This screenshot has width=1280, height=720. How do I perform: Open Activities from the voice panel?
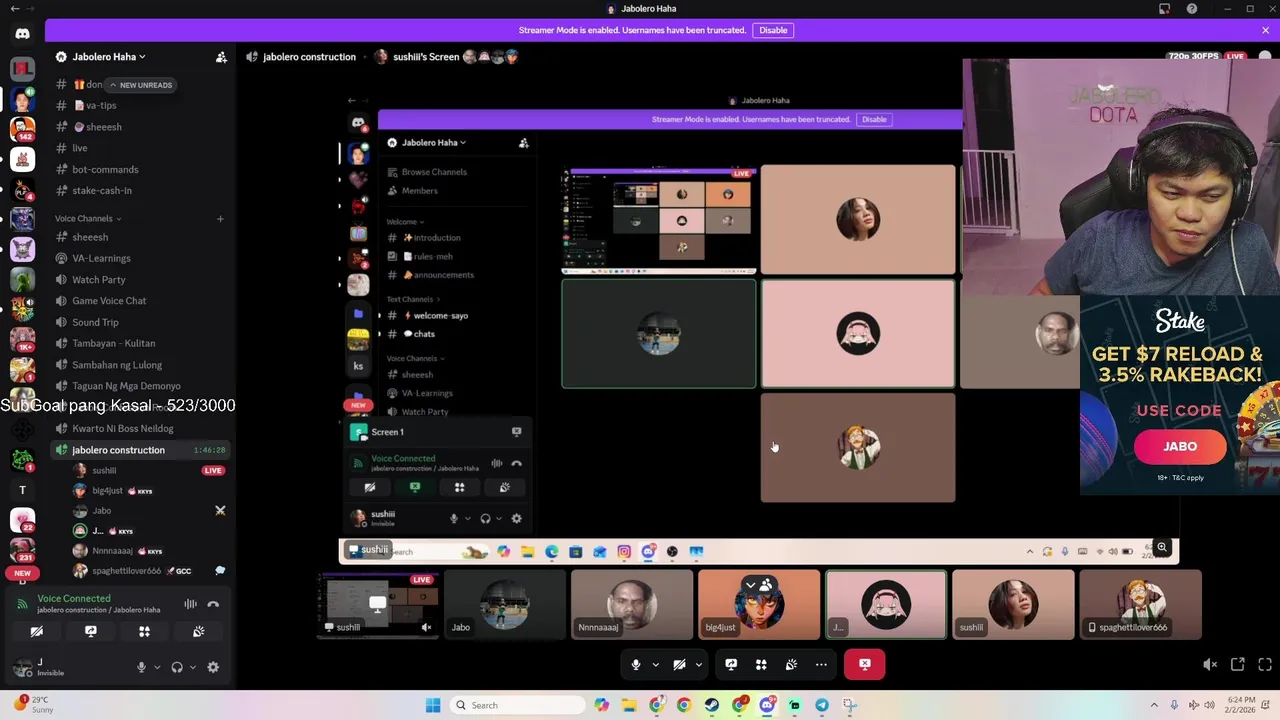click(x=144, y=631)
